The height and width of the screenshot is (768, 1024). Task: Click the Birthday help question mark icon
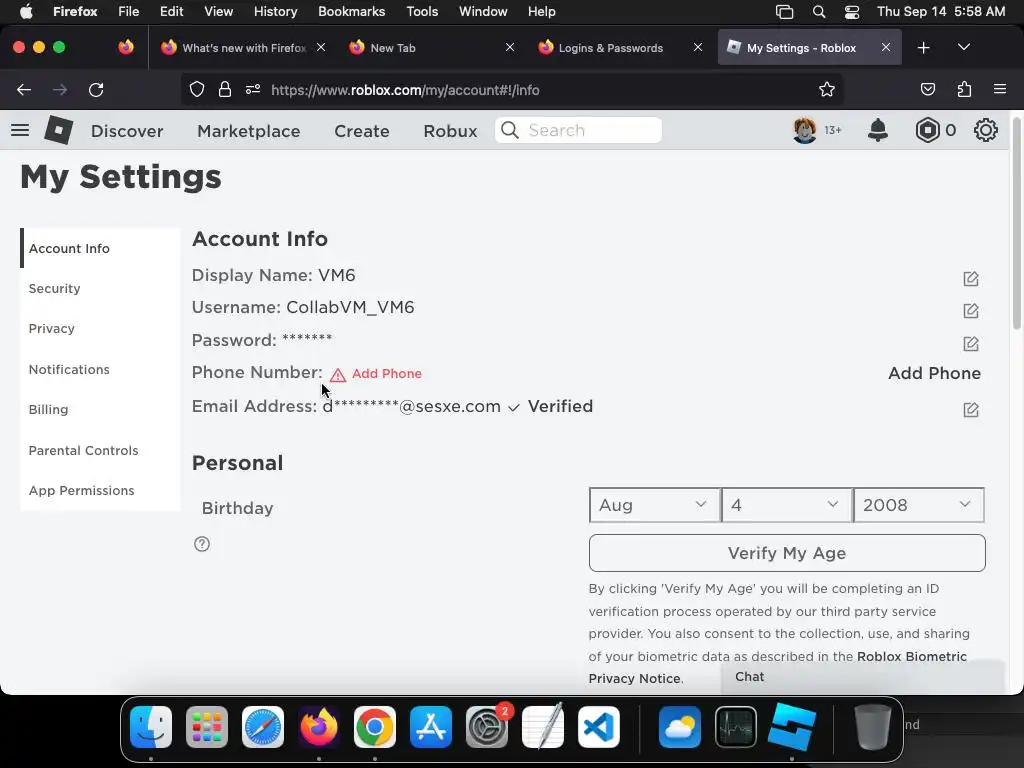202,544
